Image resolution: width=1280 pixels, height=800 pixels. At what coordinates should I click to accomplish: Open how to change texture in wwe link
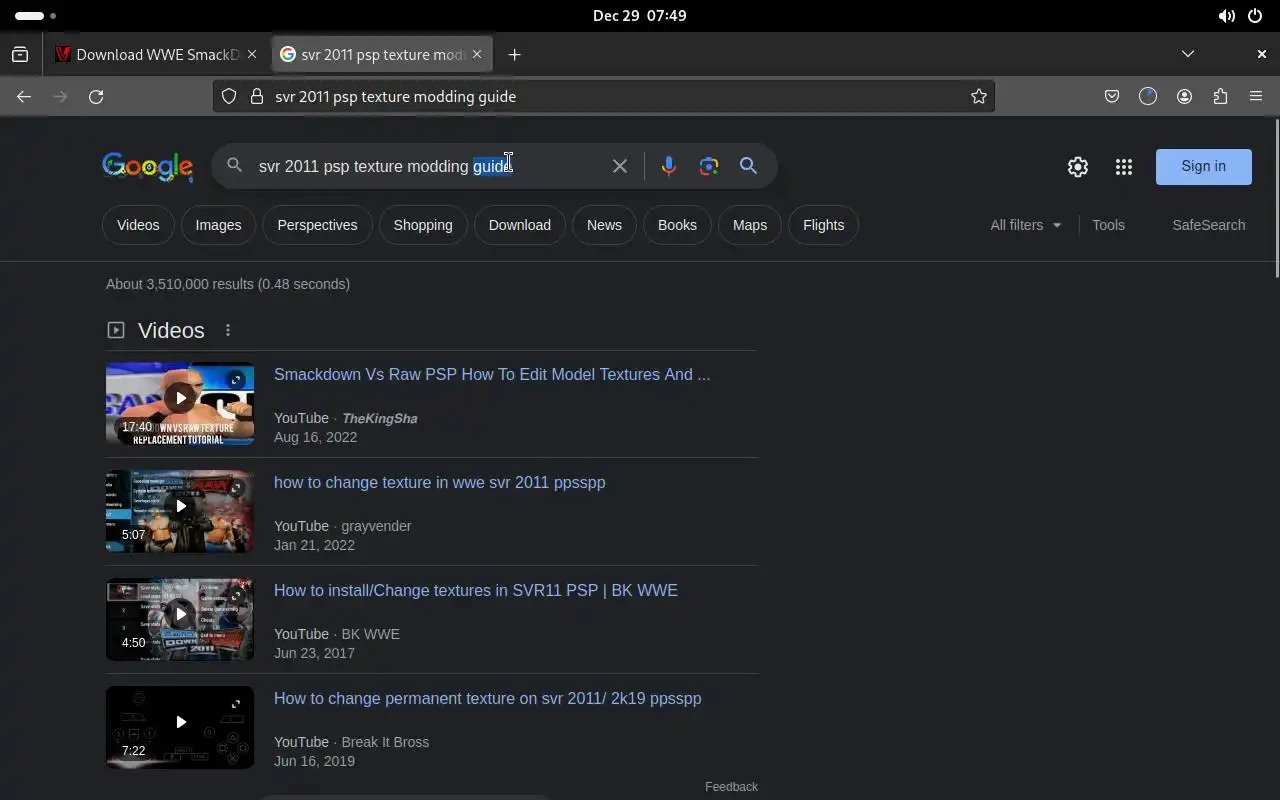440,482
